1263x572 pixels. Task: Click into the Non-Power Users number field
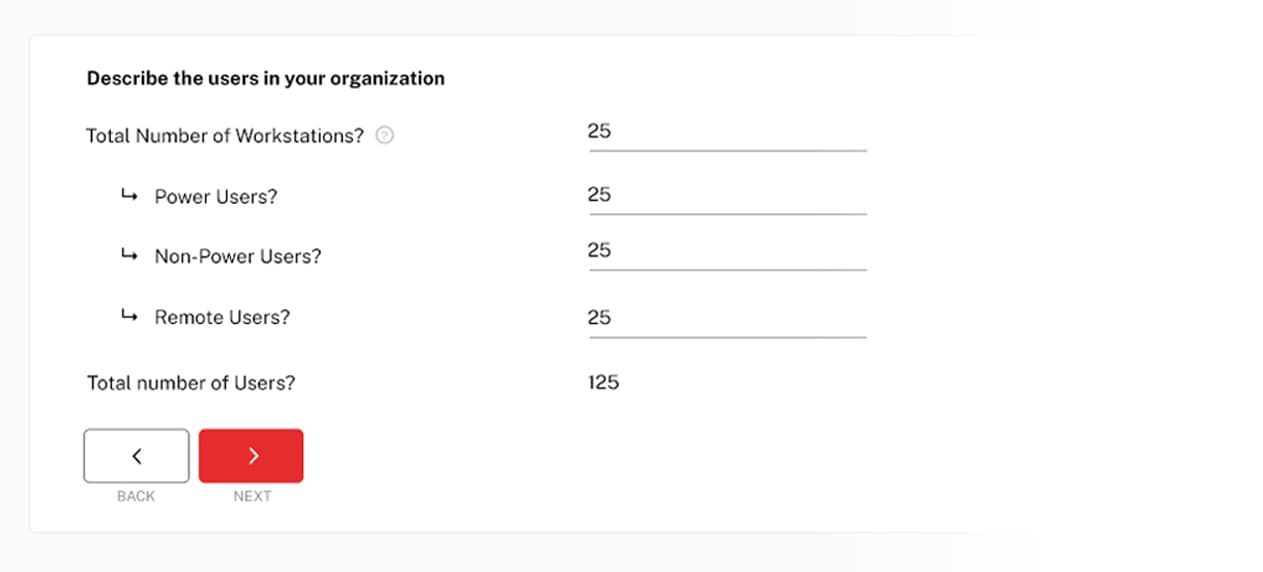point(727,251)
